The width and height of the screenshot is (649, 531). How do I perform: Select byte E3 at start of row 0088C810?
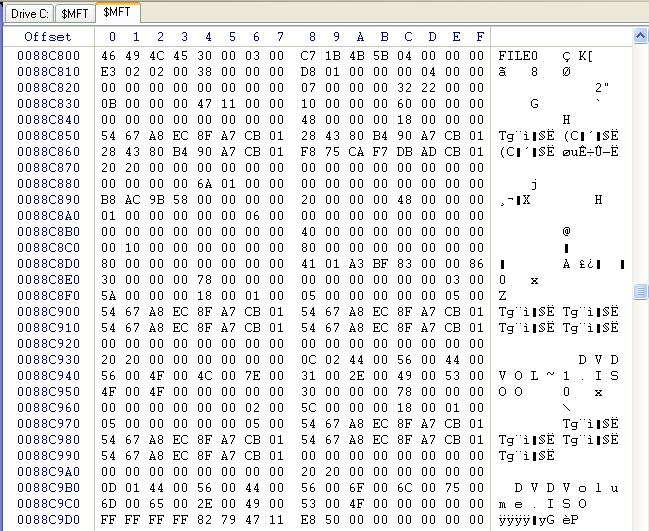point(110,72)
